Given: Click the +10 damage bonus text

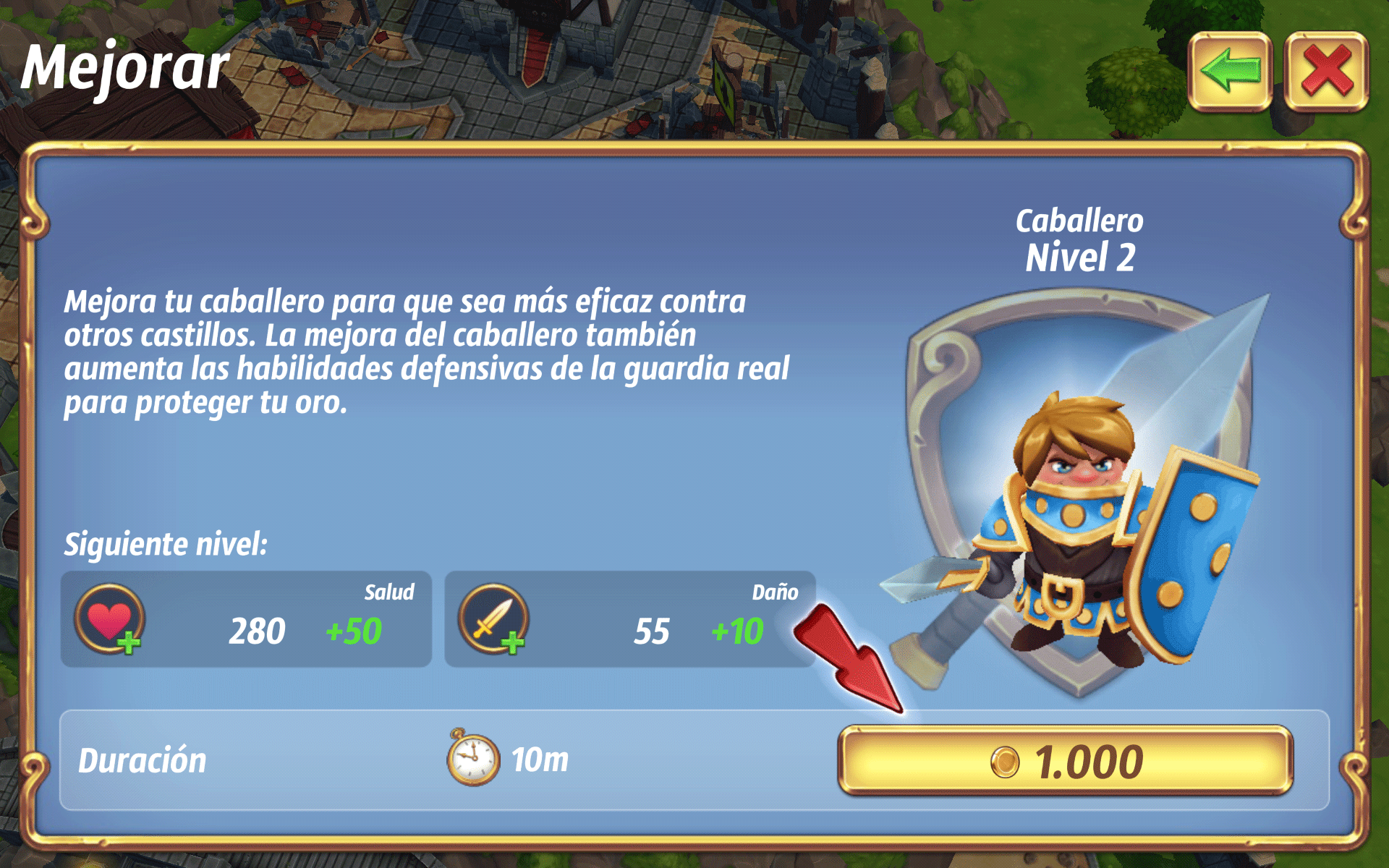Looking at the screenshot, I should 737,631.
